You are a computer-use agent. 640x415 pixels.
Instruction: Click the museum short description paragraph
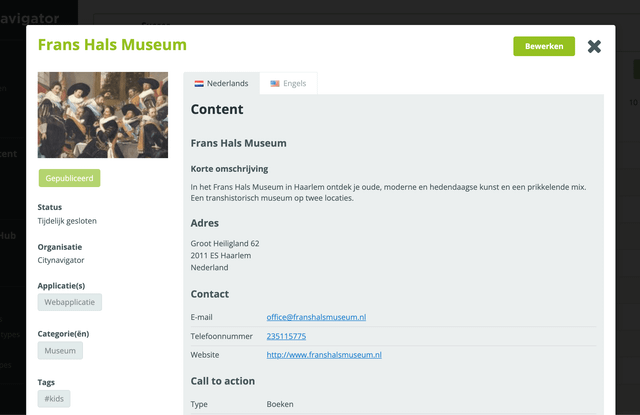388,193
